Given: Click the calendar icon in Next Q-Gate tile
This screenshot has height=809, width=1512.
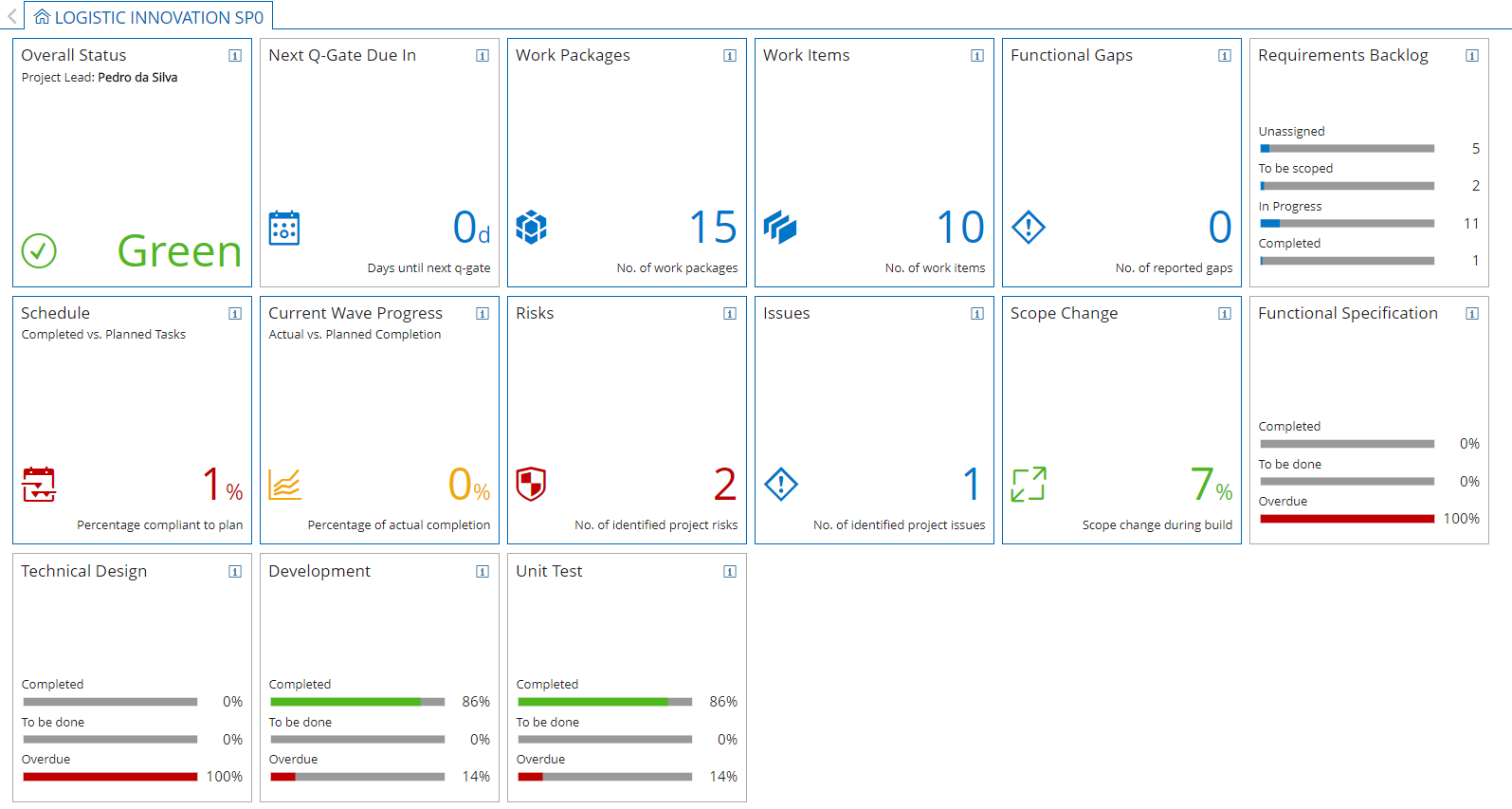Looking at the screenshot, I should pos(284,229).
